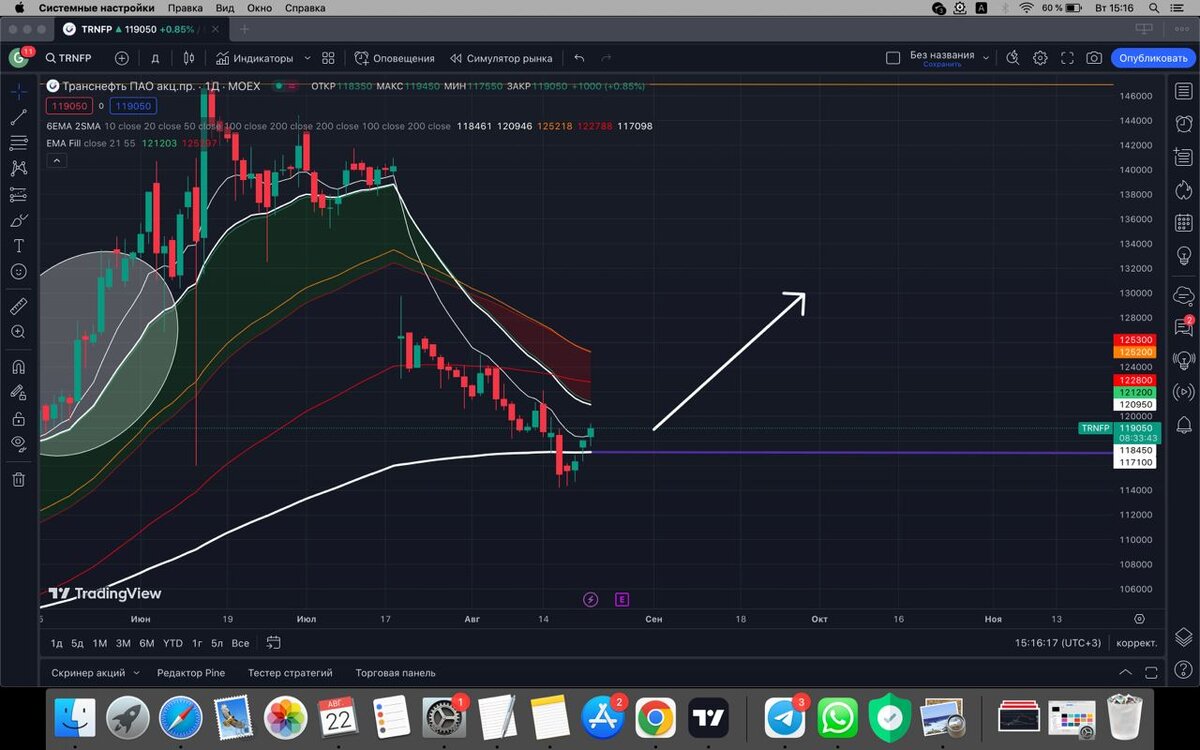Click the Сохранить save link

(942, 64)
